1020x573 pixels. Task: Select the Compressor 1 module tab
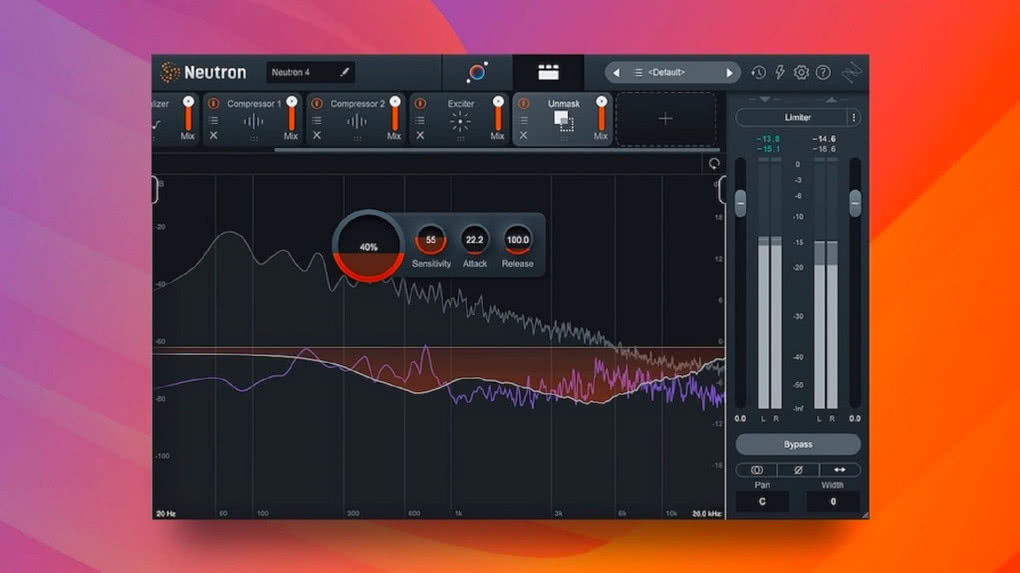point(253,120)
